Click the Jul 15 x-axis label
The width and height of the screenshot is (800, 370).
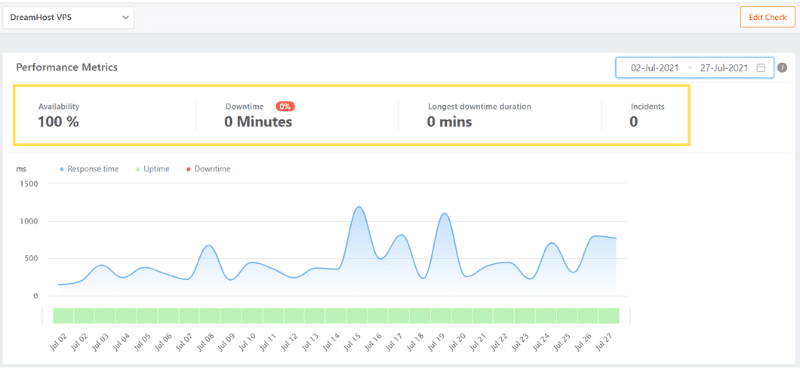[x=352, y=342]
